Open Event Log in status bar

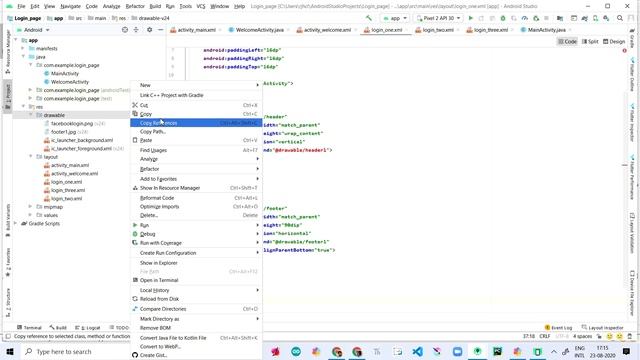[x=558, y=327]
